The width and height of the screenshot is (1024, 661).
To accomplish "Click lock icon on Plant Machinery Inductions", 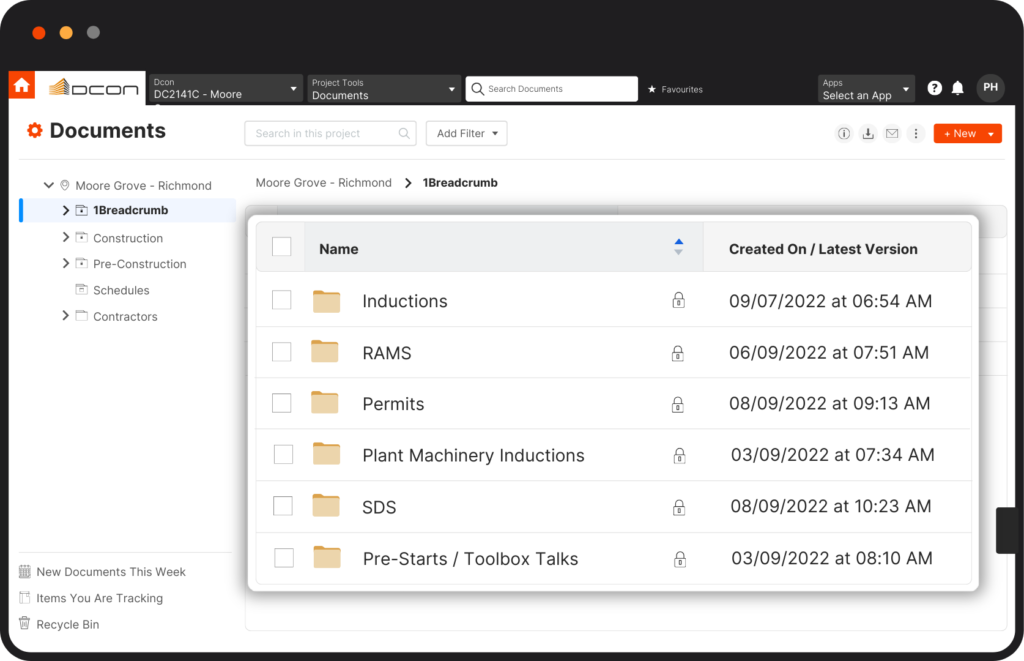I will coord(679,455).
